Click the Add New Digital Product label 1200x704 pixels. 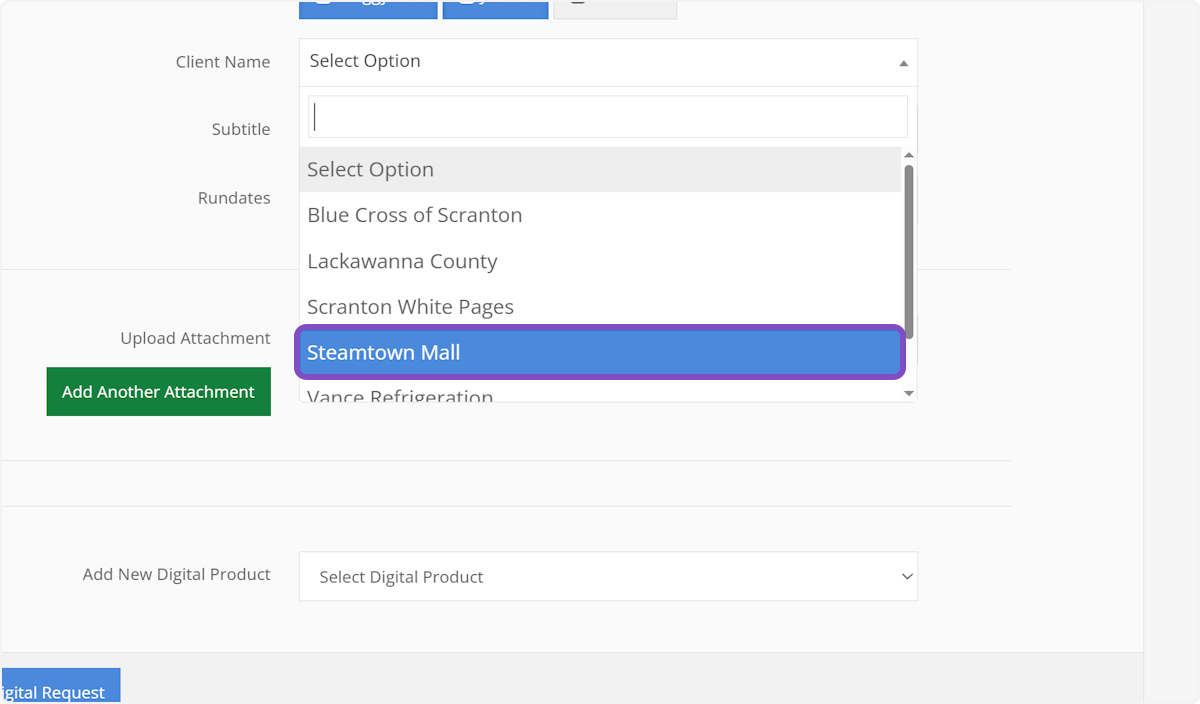pos(176,575)
